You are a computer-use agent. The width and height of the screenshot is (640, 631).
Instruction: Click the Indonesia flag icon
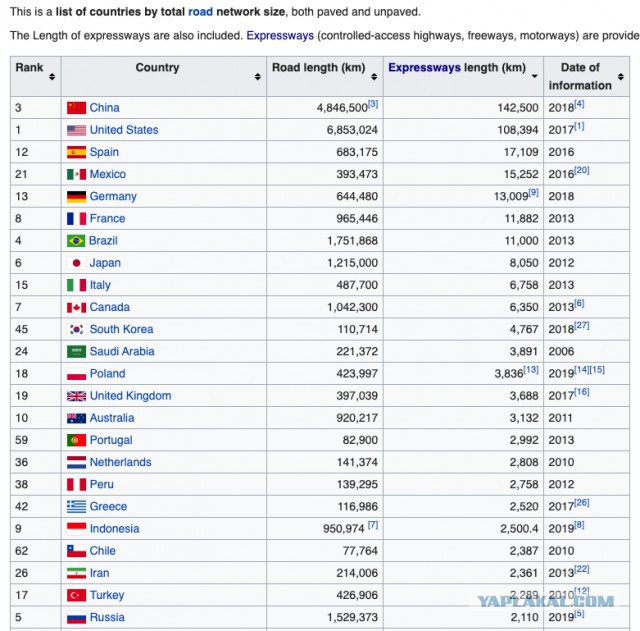(76, 529)
